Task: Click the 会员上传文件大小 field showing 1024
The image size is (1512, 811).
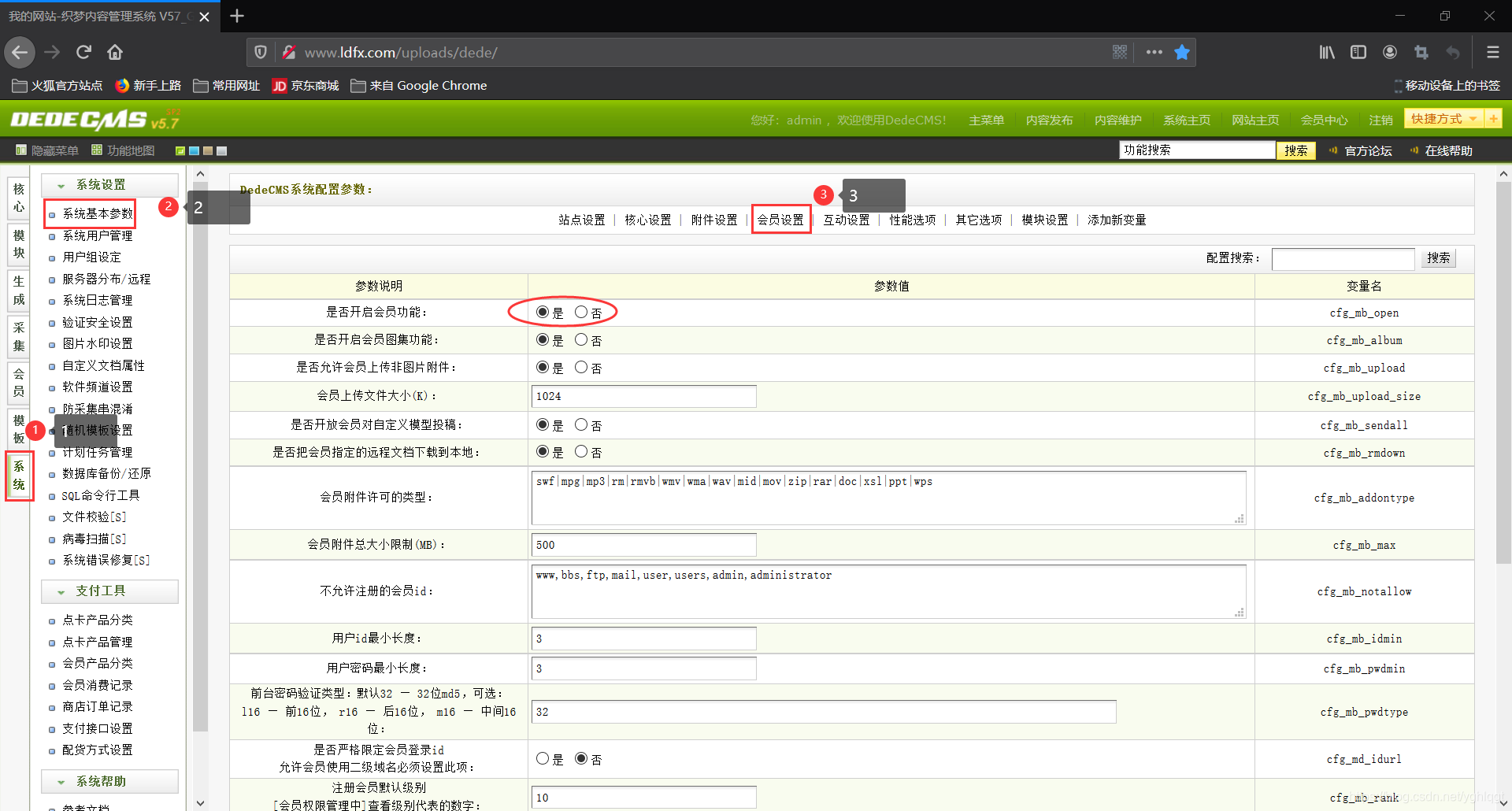Action: pos(644,396)
